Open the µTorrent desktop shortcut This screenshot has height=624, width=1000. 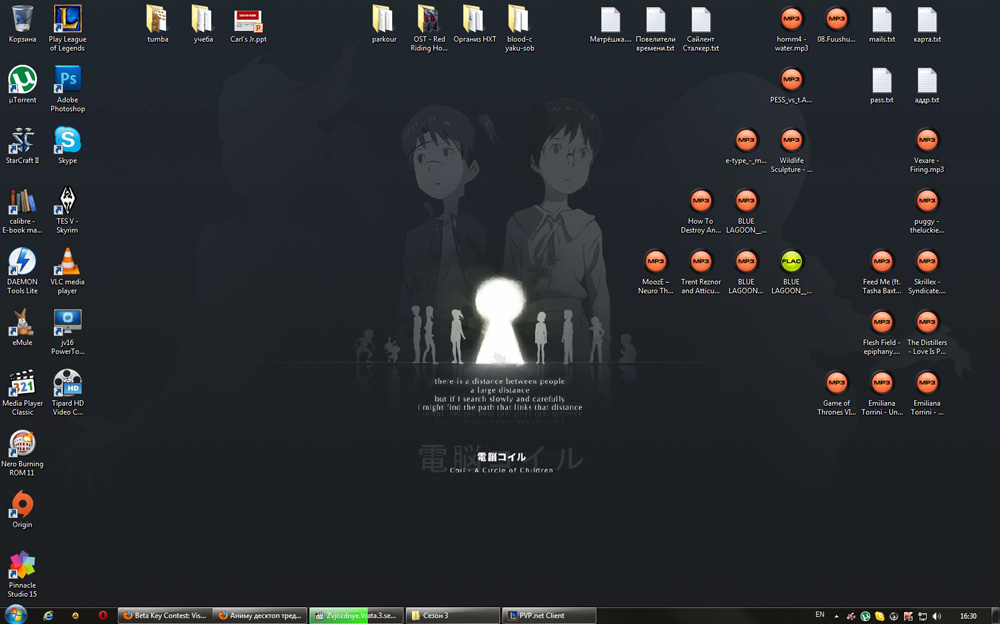coord(22,85)
